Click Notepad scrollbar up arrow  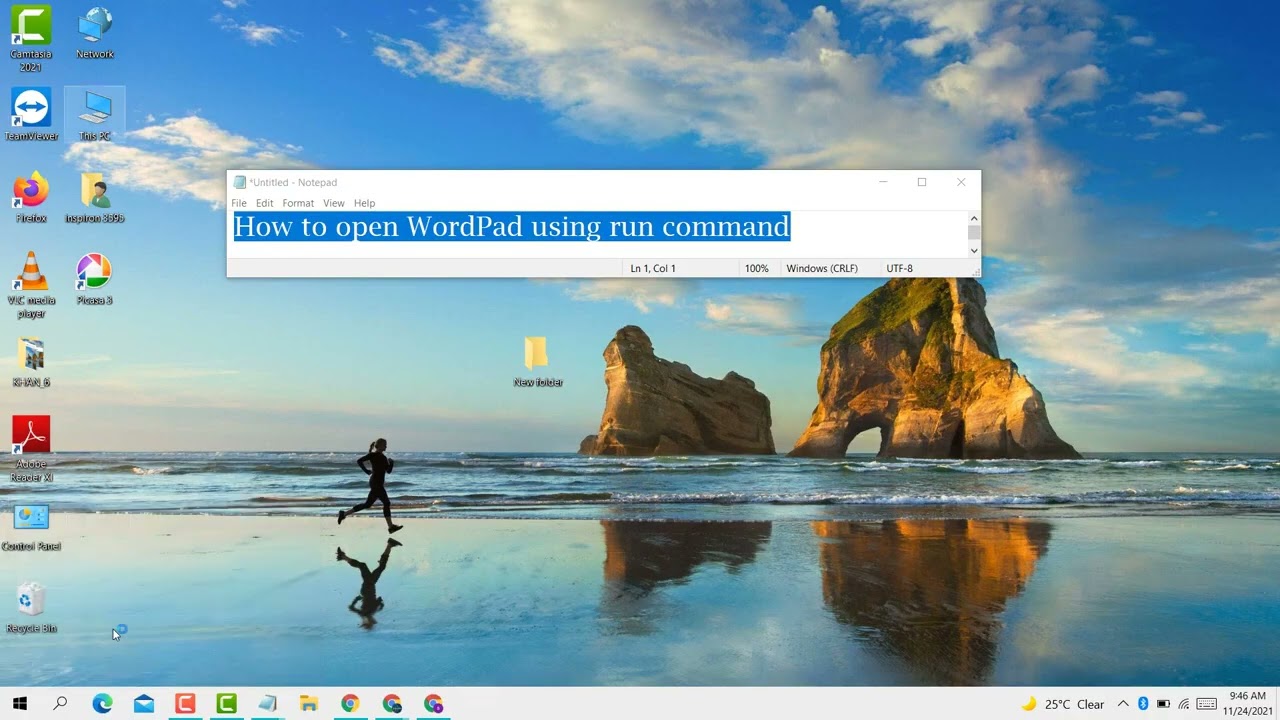point(974,218)
